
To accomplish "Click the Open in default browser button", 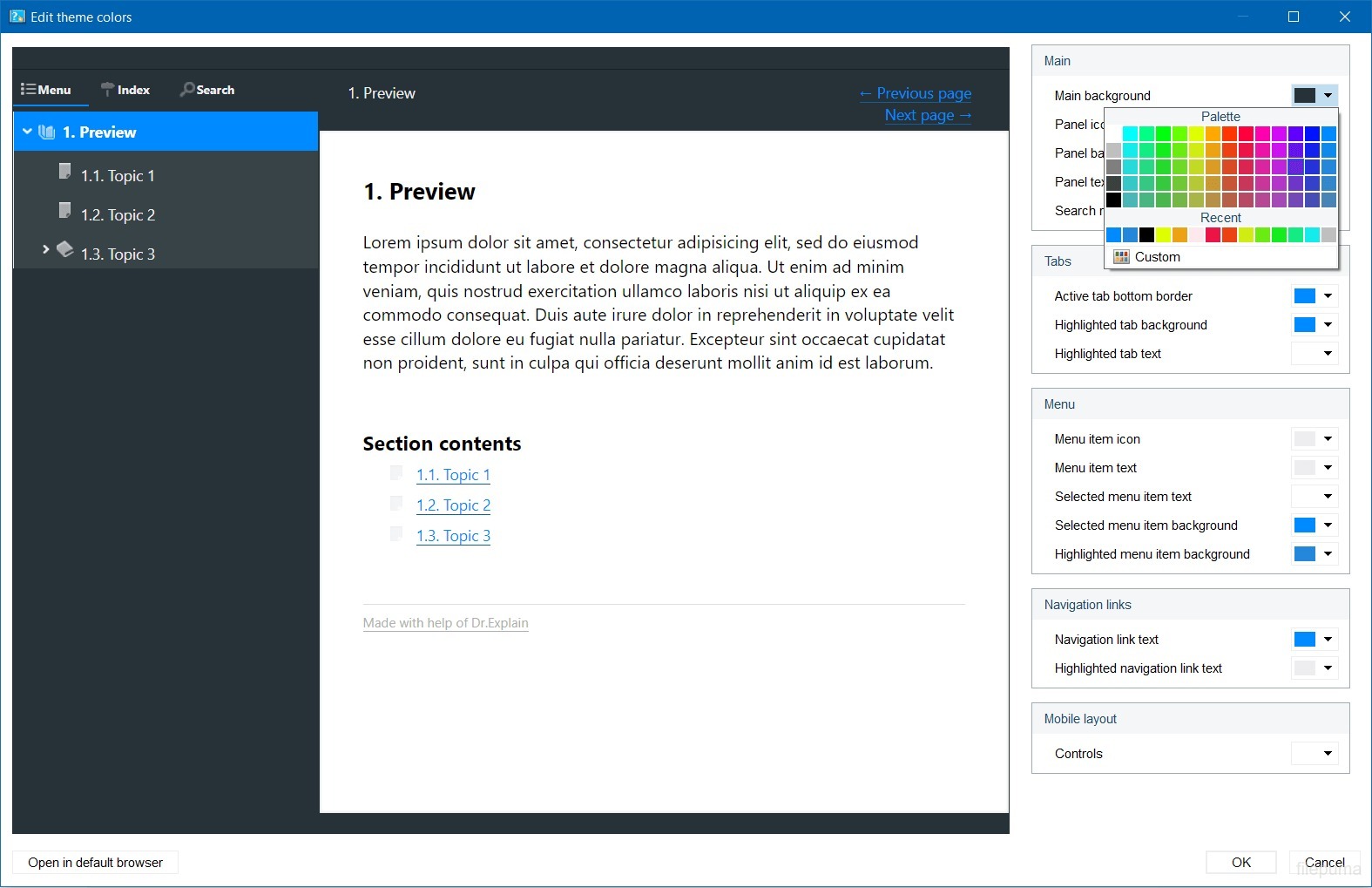I will 96,863.
